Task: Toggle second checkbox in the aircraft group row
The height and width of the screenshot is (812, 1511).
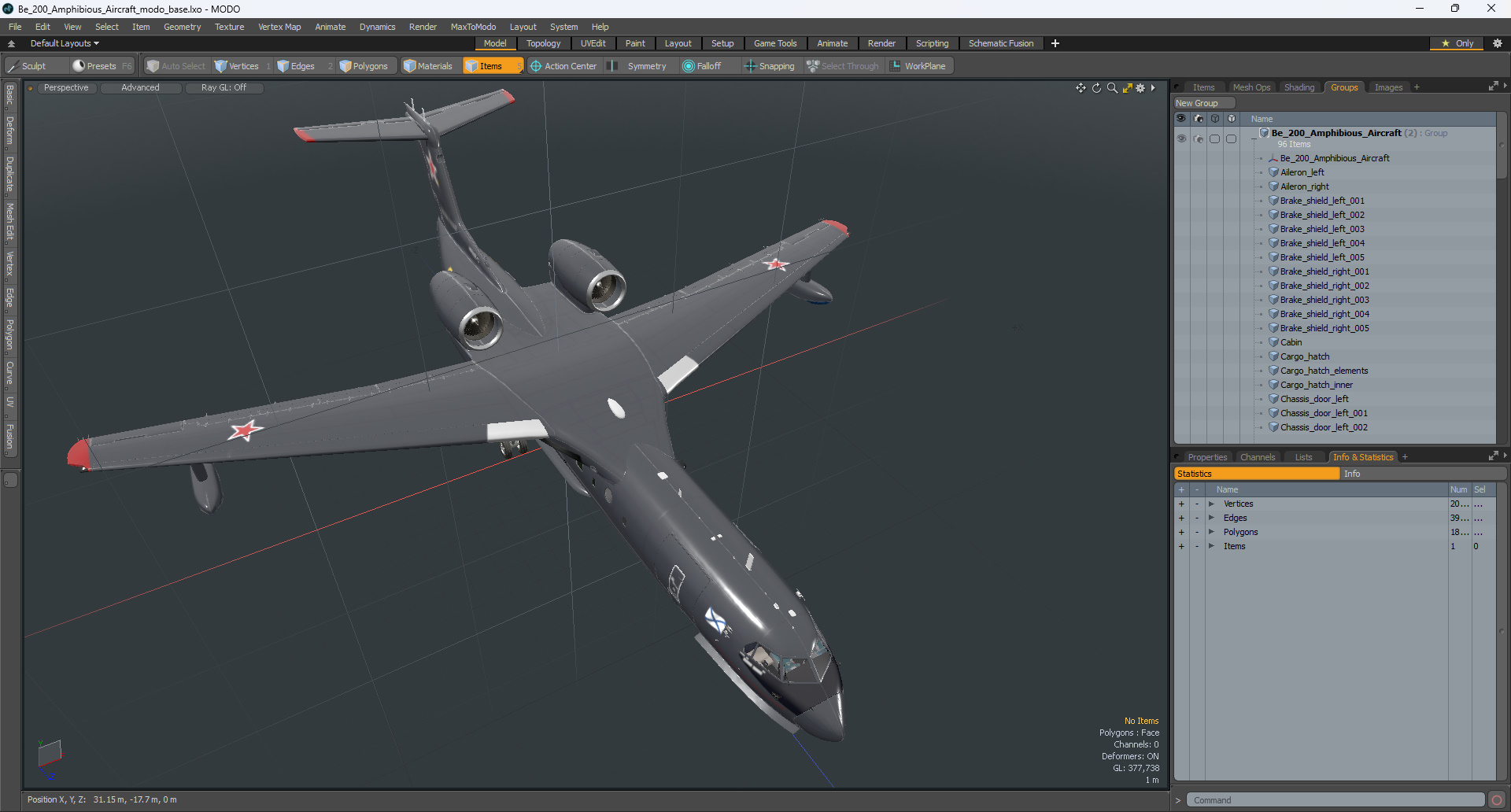Action: (x=1232, y=138)
